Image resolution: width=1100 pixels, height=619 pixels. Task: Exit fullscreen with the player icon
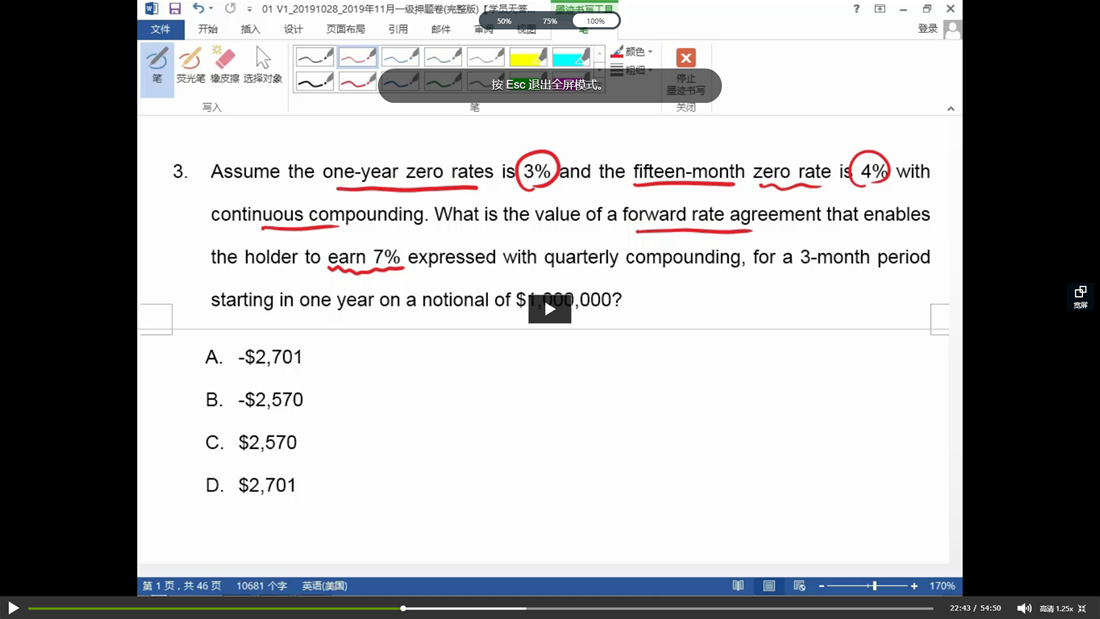point(1082,608)
